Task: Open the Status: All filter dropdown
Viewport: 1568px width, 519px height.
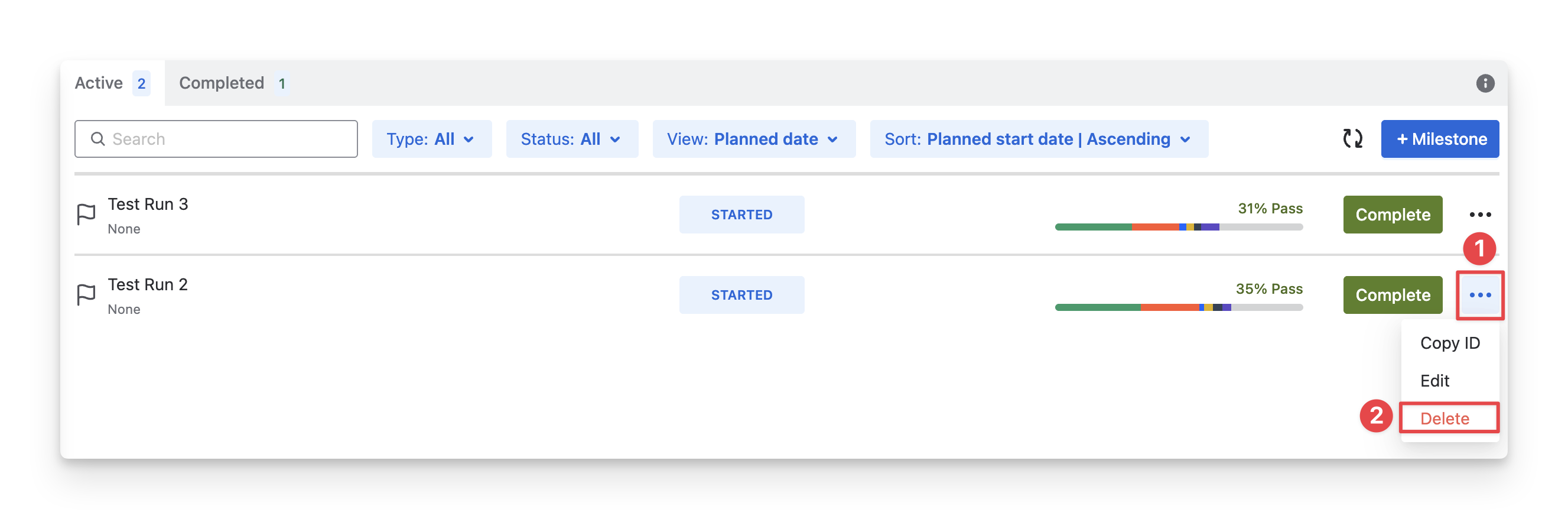Action: pos(571,139)
